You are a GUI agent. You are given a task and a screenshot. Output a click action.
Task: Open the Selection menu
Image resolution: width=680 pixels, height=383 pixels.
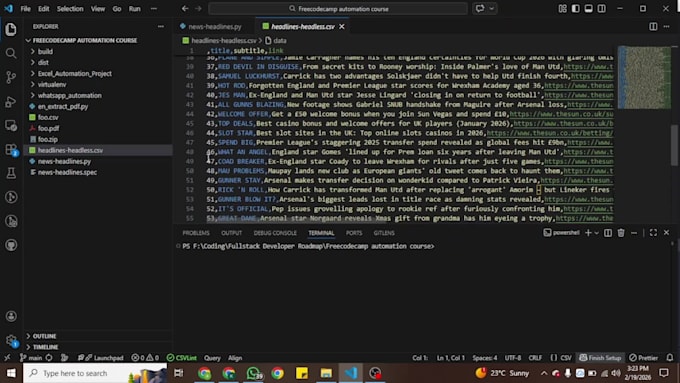point(70,9)
